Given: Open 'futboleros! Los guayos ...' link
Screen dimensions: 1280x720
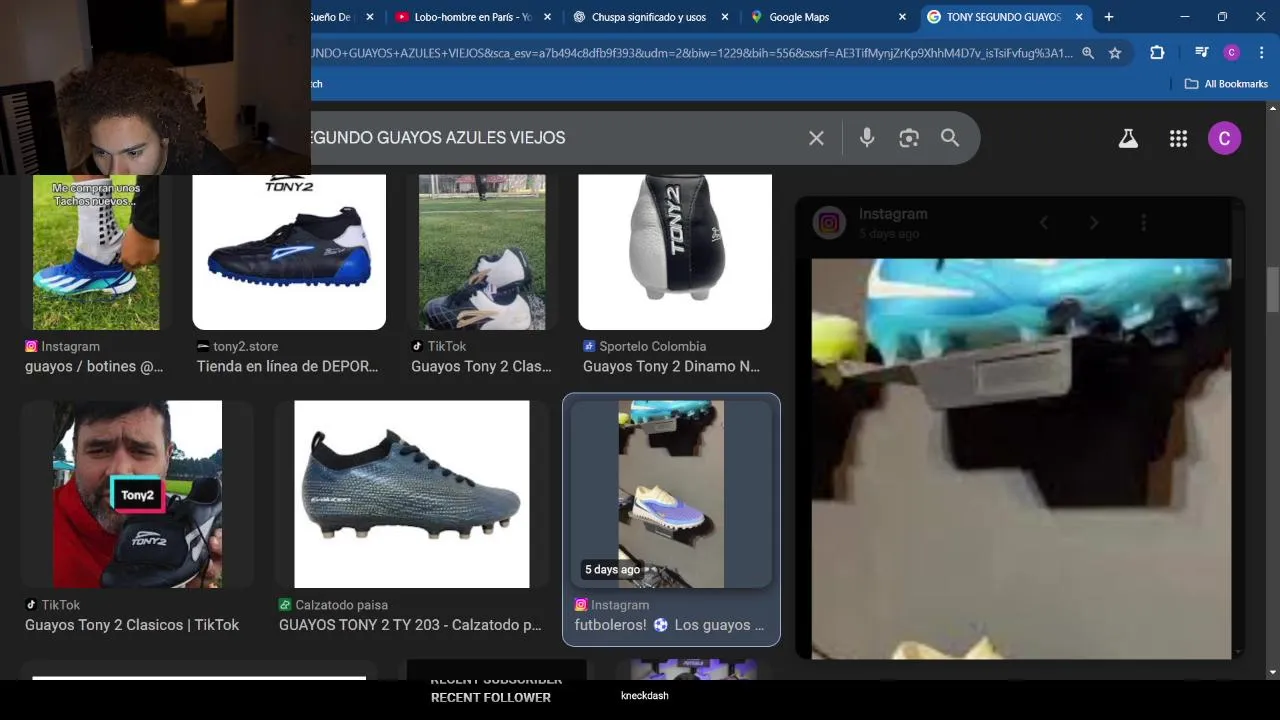Looking at the screenshot, I should [x=669, y=625].
